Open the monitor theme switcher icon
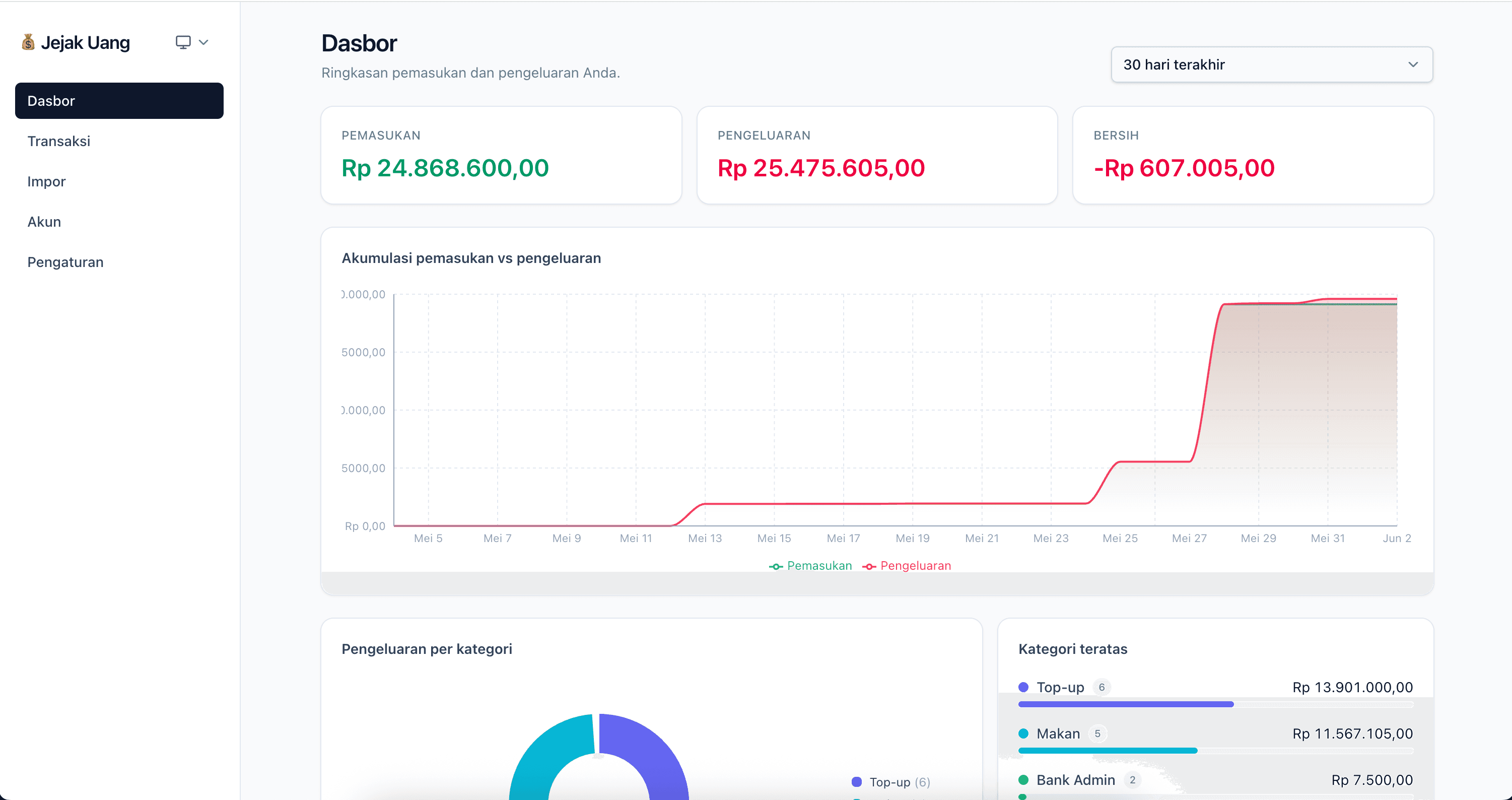 click(x=183, y=42)
